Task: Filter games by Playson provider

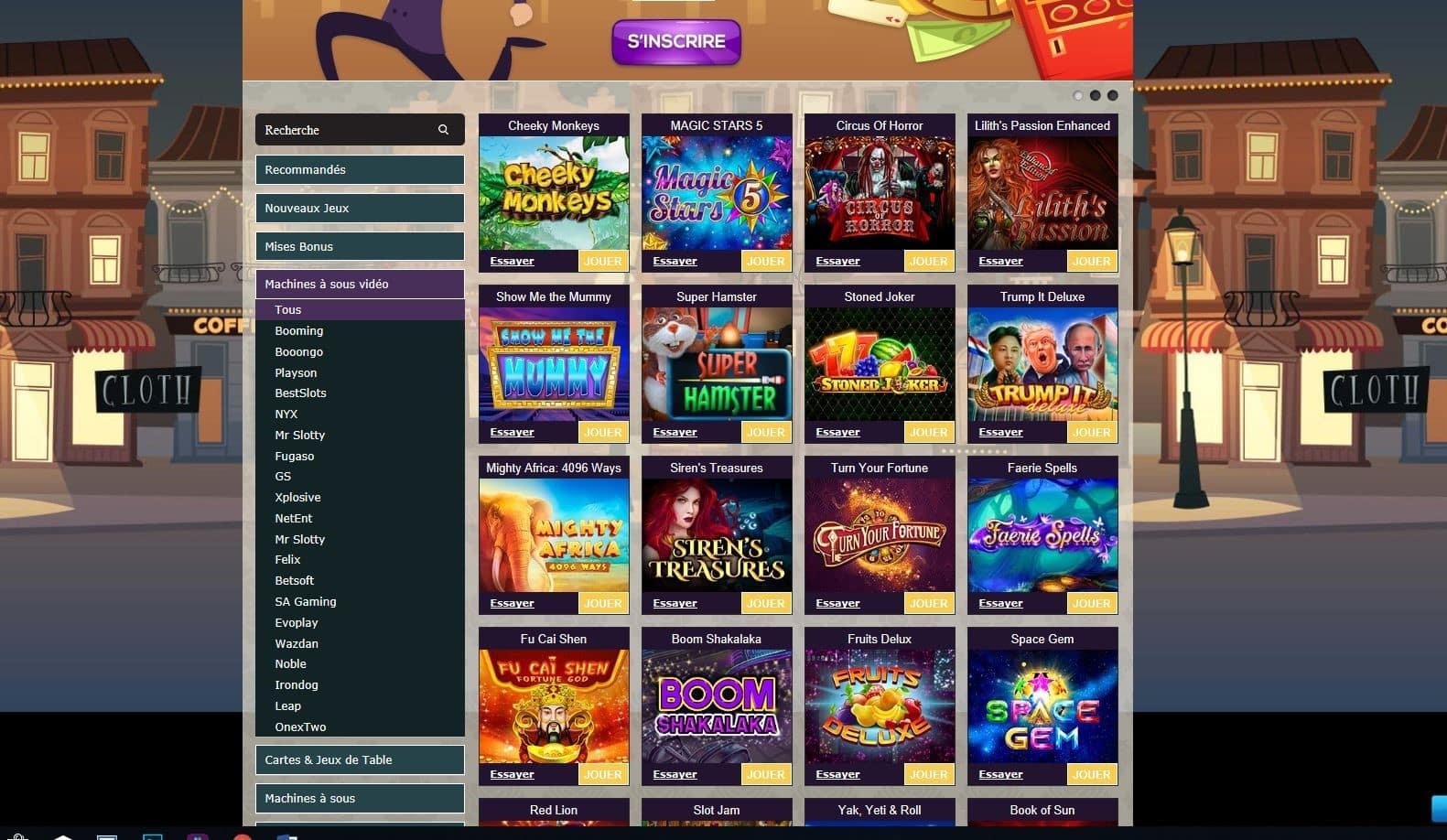Action: coord(296,372)
